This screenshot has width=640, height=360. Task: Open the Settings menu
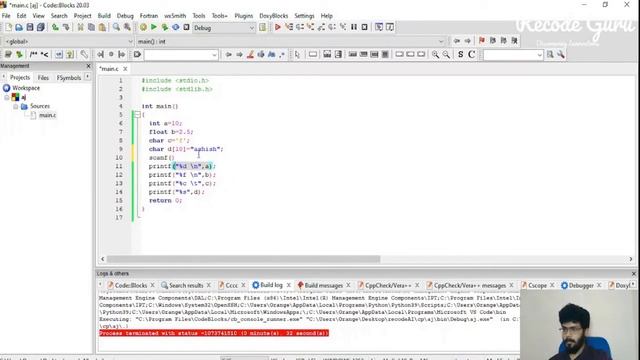[x=304, y=16]
